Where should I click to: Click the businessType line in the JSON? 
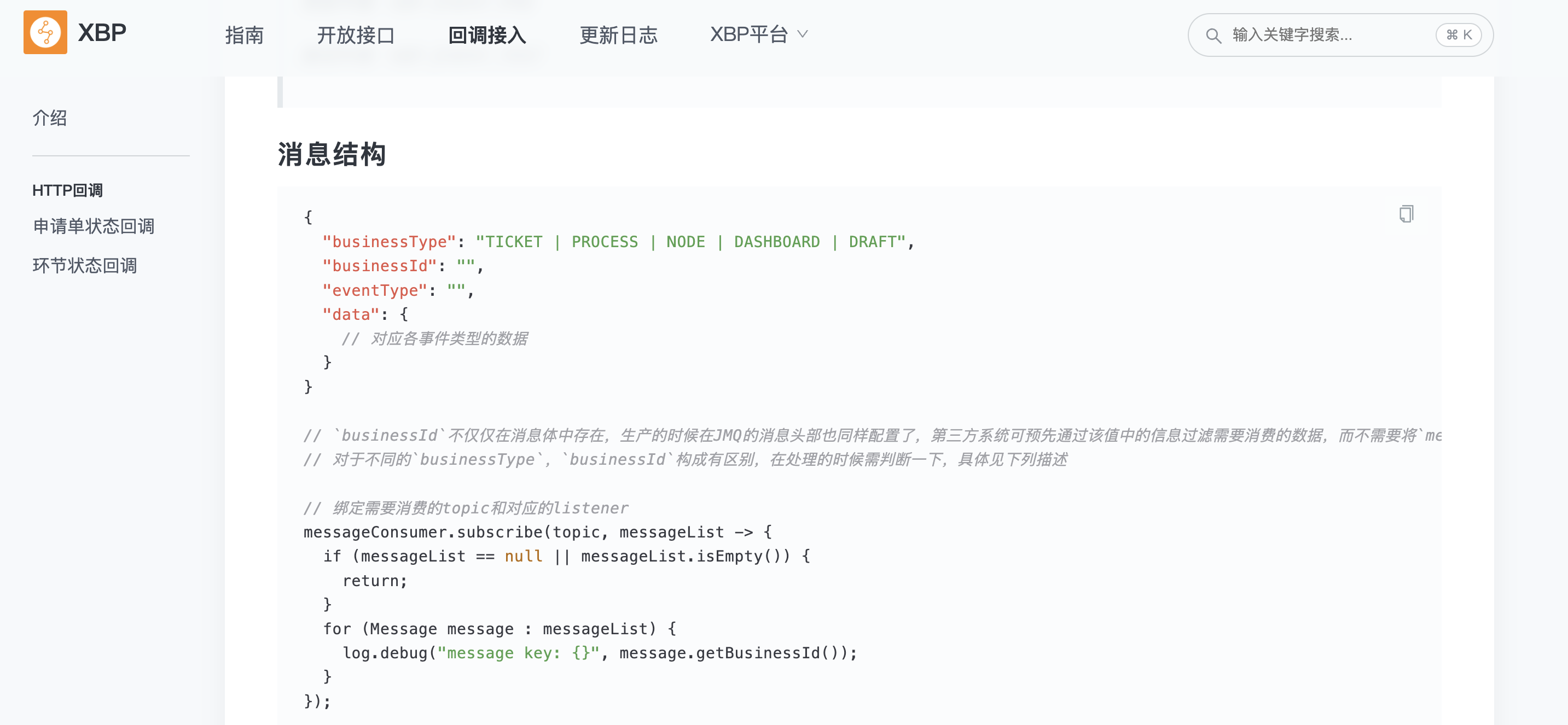pyautogui.click(x=617, y=242)
